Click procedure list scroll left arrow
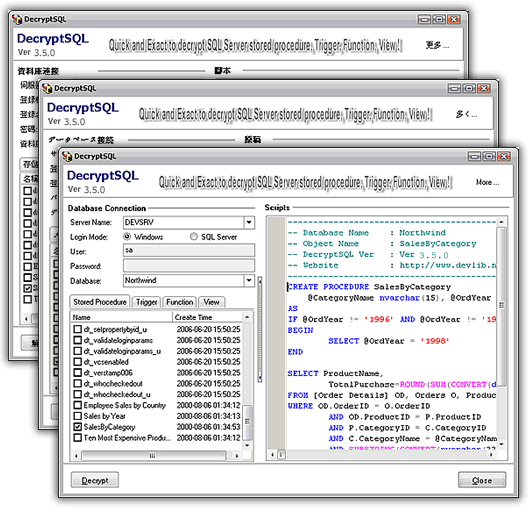Screen dimensions: 530x508 tap(76, 456)
